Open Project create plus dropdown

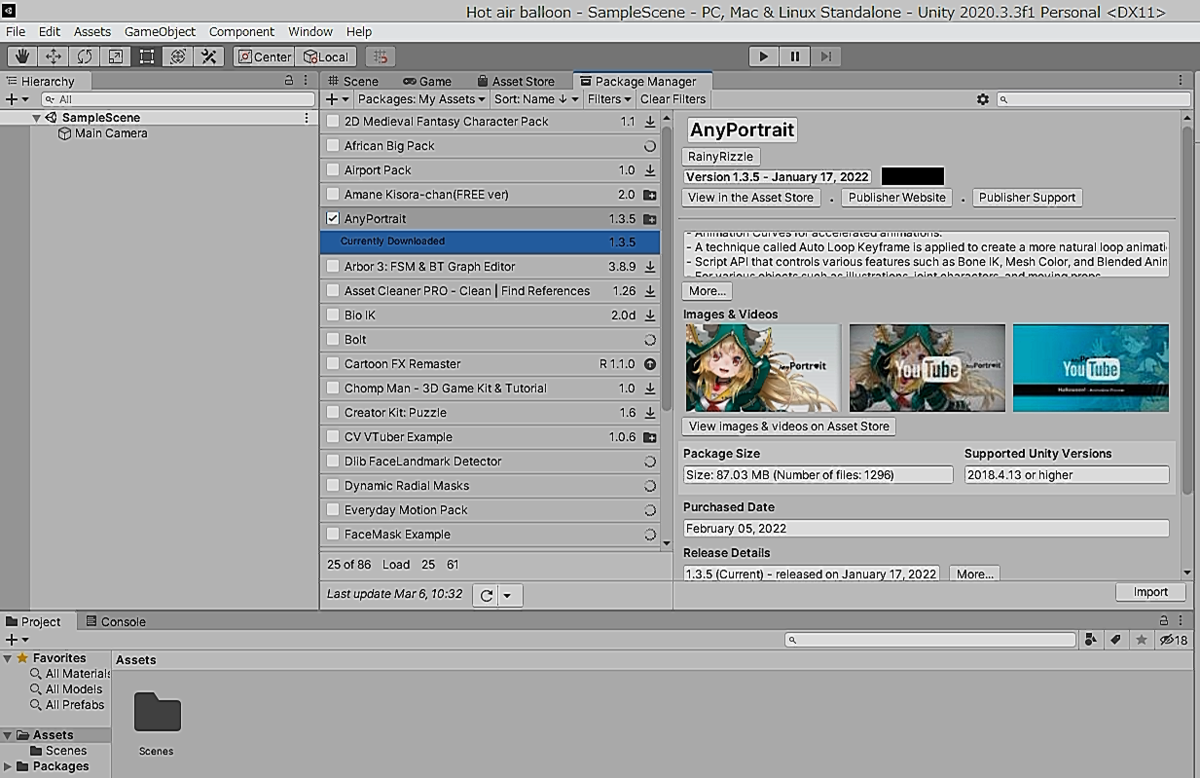coord(17,640)
